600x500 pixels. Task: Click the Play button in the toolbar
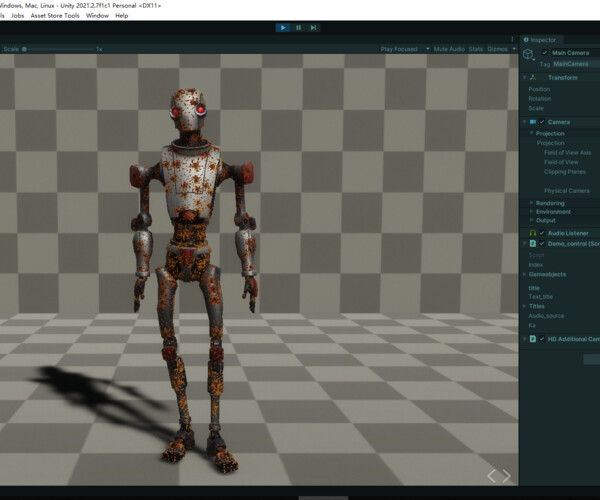(283, 28)
